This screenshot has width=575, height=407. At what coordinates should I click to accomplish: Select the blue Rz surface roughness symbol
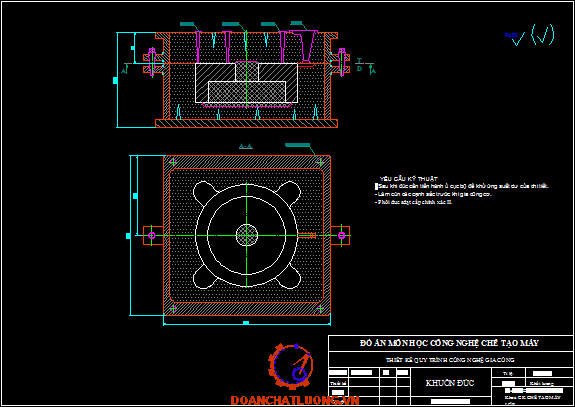pyautogui.click(x=515, y=38)
